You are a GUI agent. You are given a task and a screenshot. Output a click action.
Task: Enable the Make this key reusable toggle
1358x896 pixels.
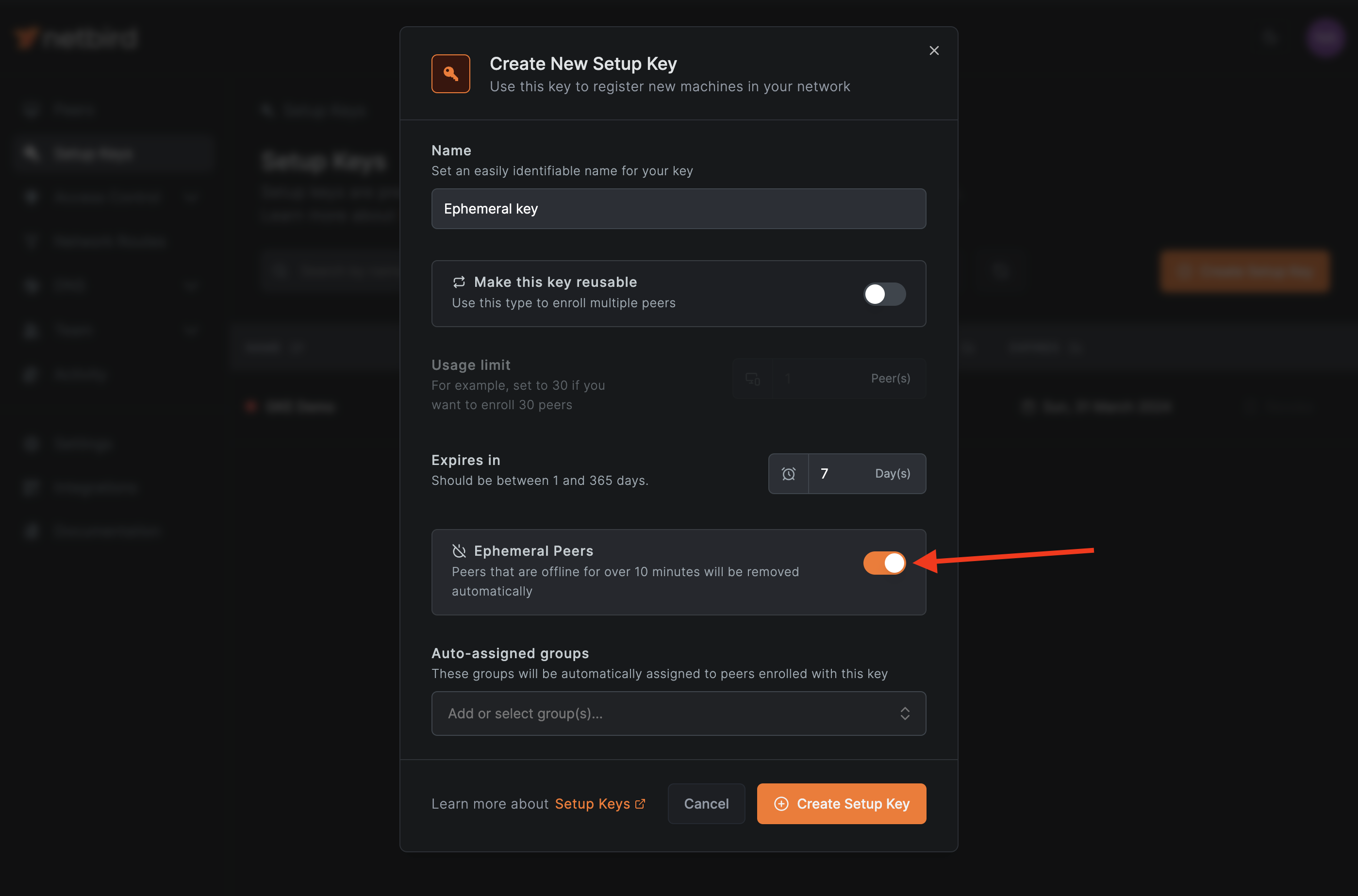click(884, 294)
